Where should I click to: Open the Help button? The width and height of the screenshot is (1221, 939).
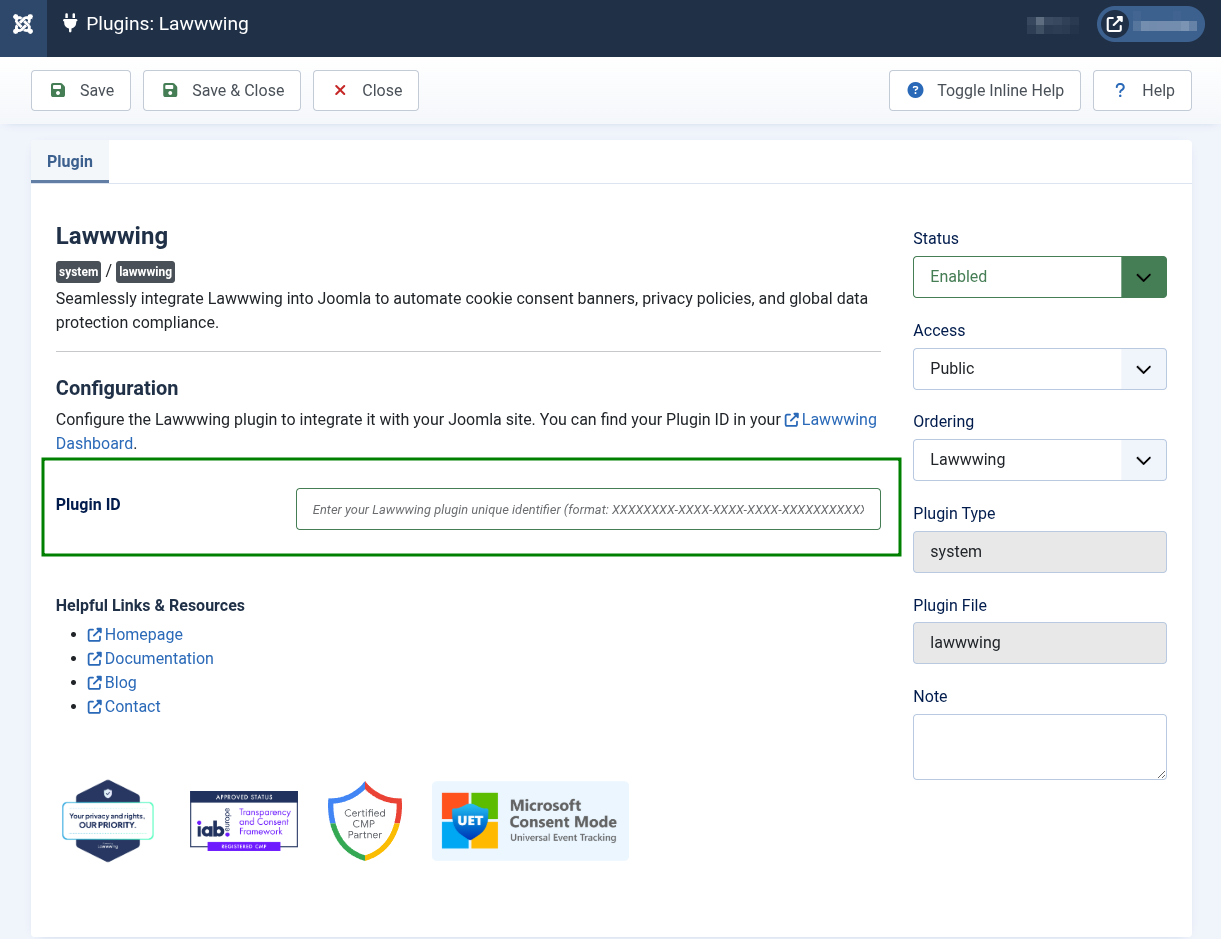1142,90
